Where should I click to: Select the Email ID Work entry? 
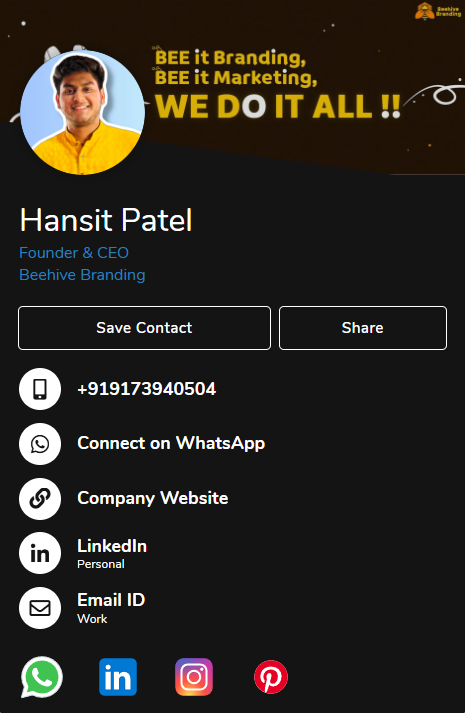111,608
